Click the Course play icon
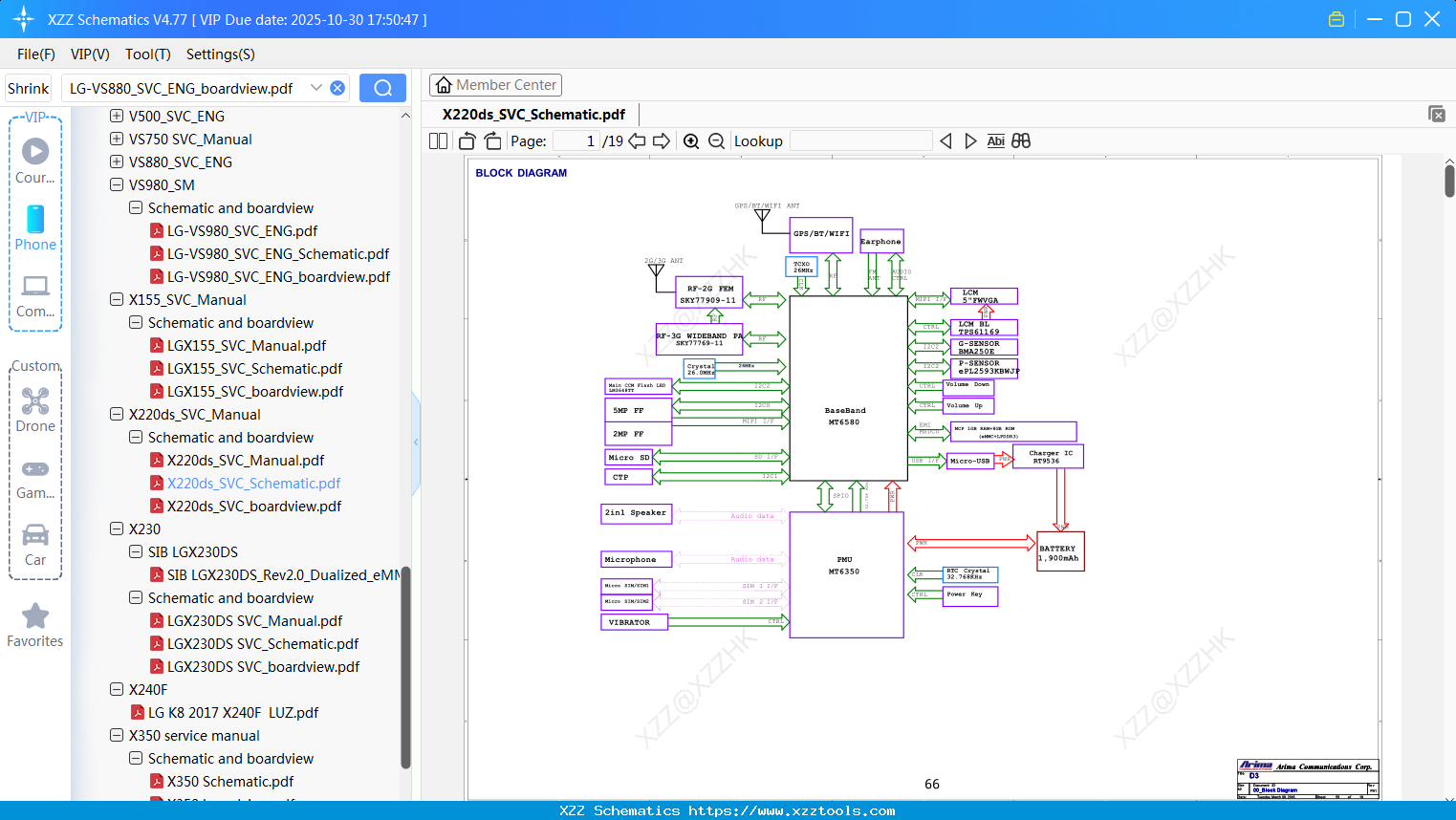This screenshot has width=1456, height=820. [x=35, y=150]
